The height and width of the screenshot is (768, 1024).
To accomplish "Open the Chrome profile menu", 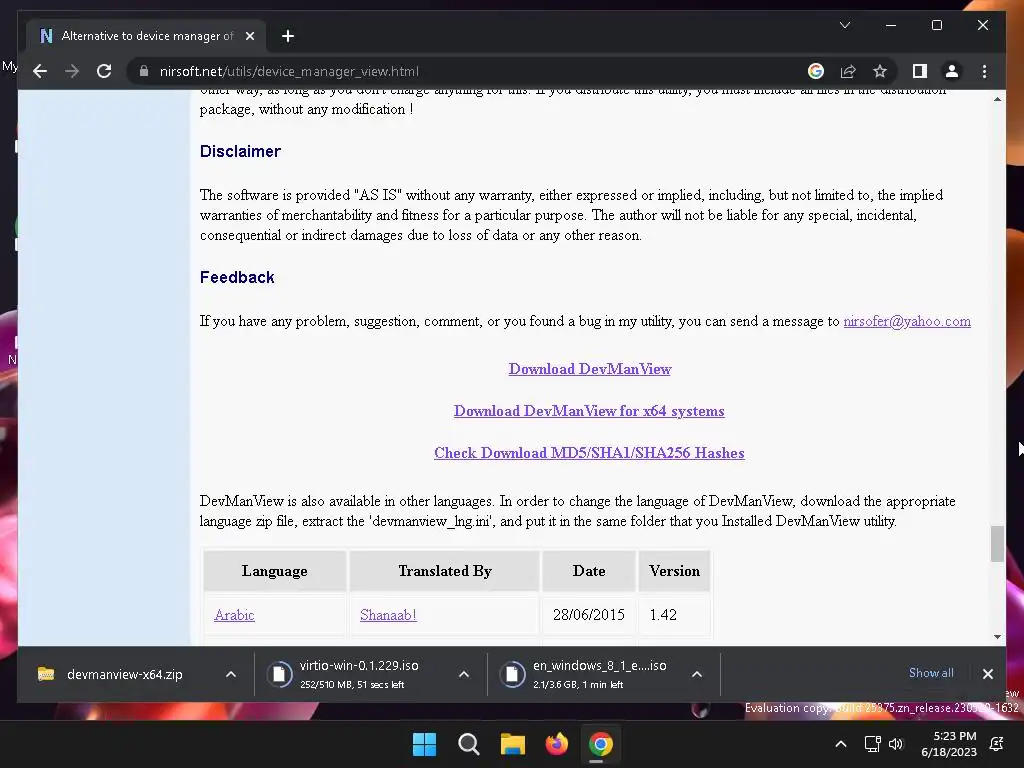I will (952, 71).
